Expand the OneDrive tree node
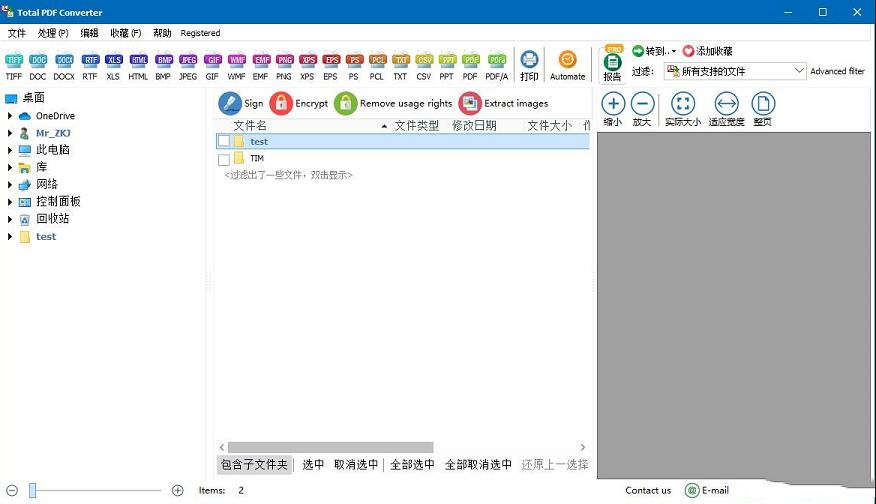The image size is (876, 504). 10,116
